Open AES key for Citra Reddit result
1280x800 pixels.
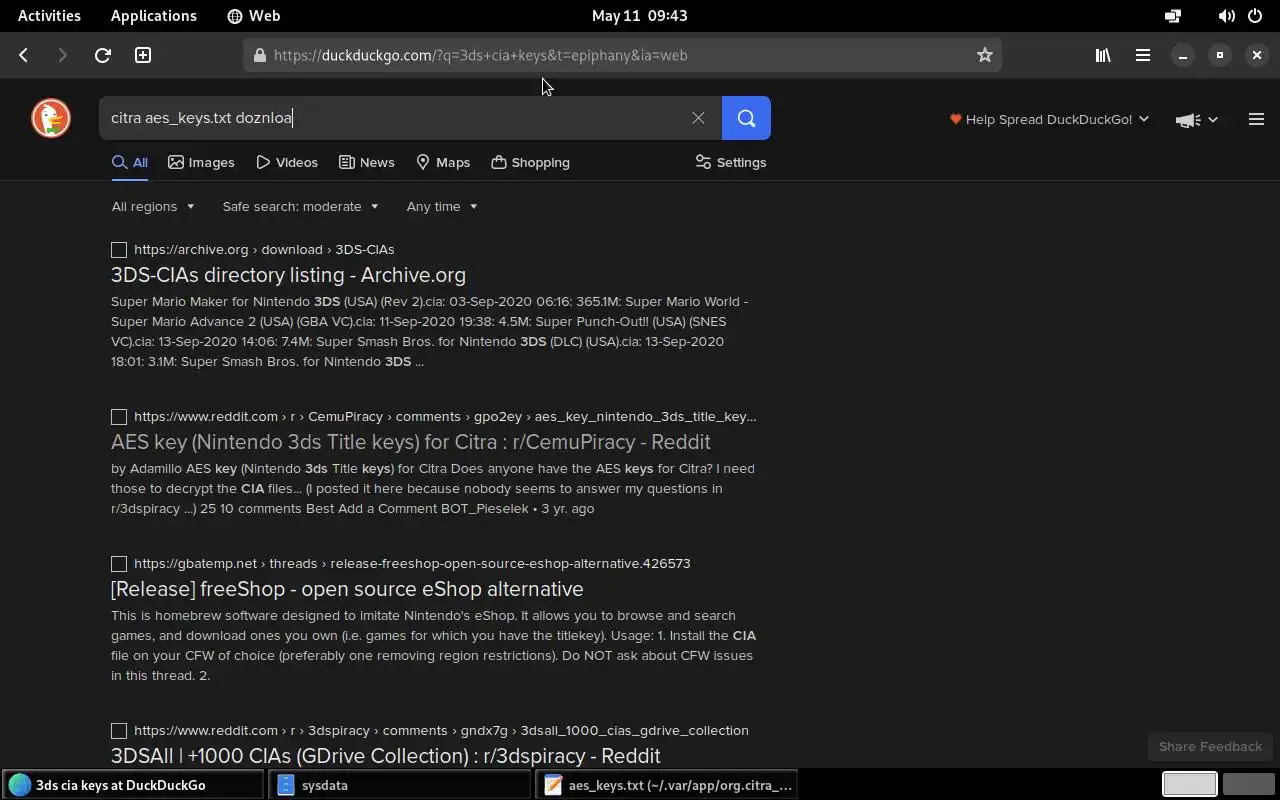[411, 442]
